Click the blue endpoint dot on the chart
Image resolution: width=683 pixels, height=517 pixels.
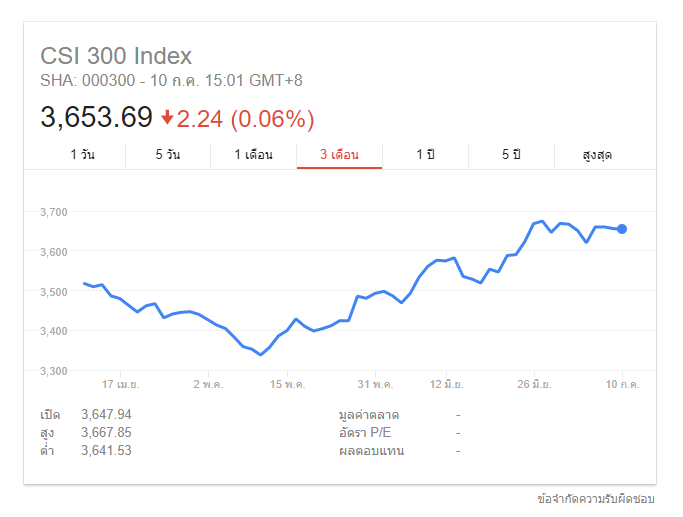(622, 229)
